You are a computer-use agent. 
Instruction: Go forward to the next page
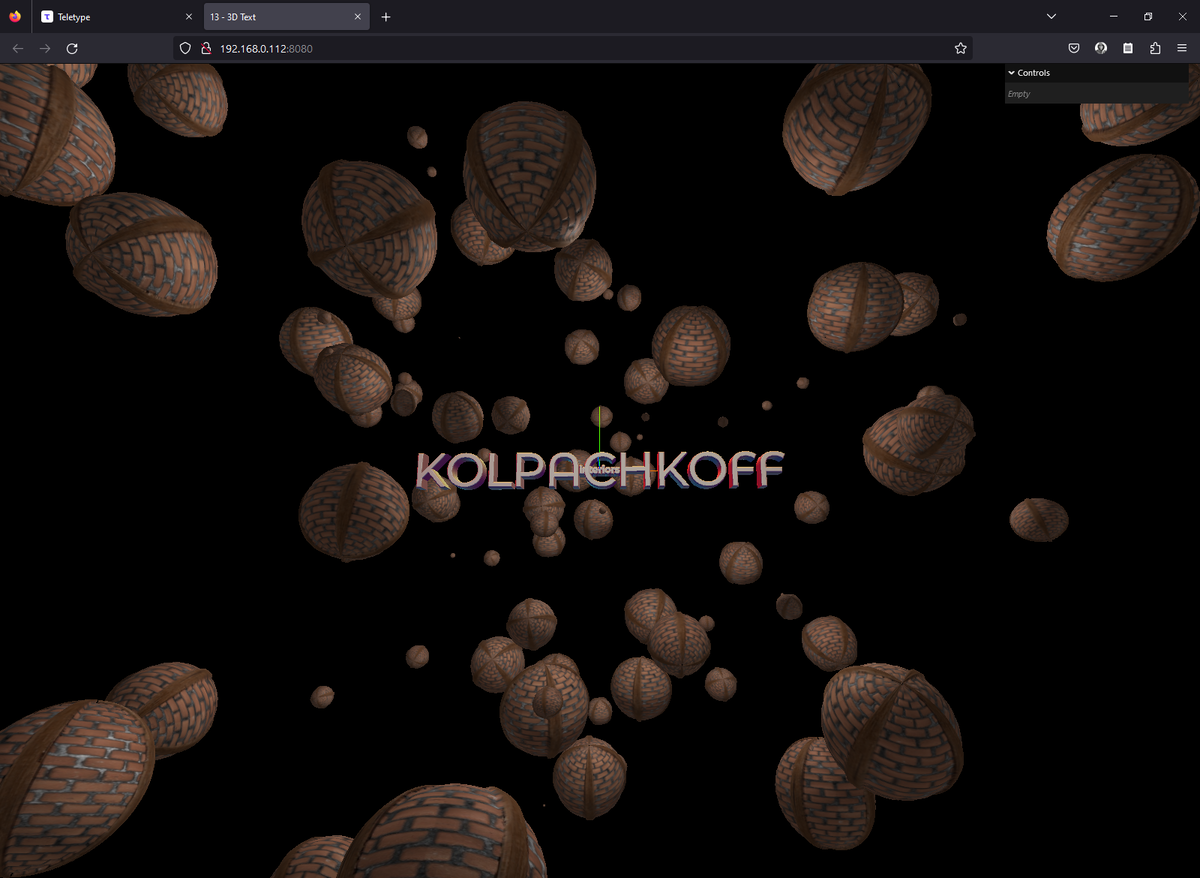click(x=45, y=48)
